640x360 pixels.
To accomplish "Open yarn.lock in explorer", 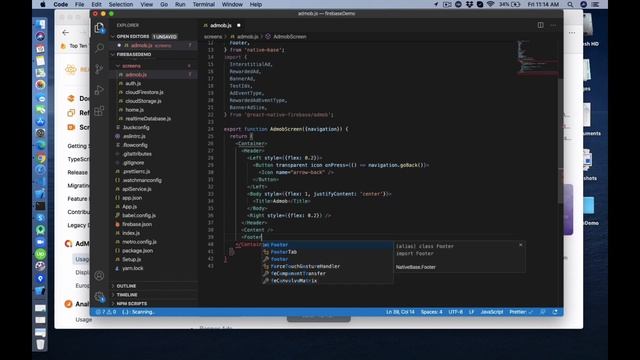I will [x=133, y=268].
